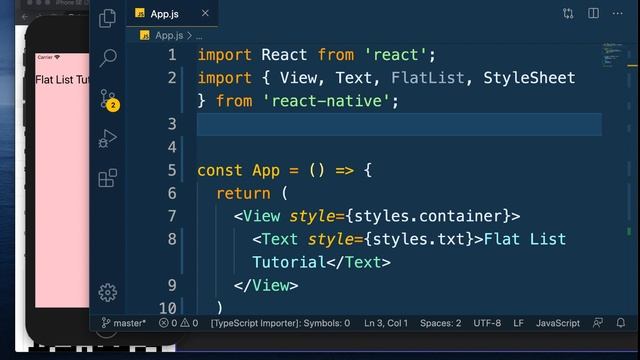
Task: Open the breadcrumb ellipsis symbol segment
Action: coord(199,36)
